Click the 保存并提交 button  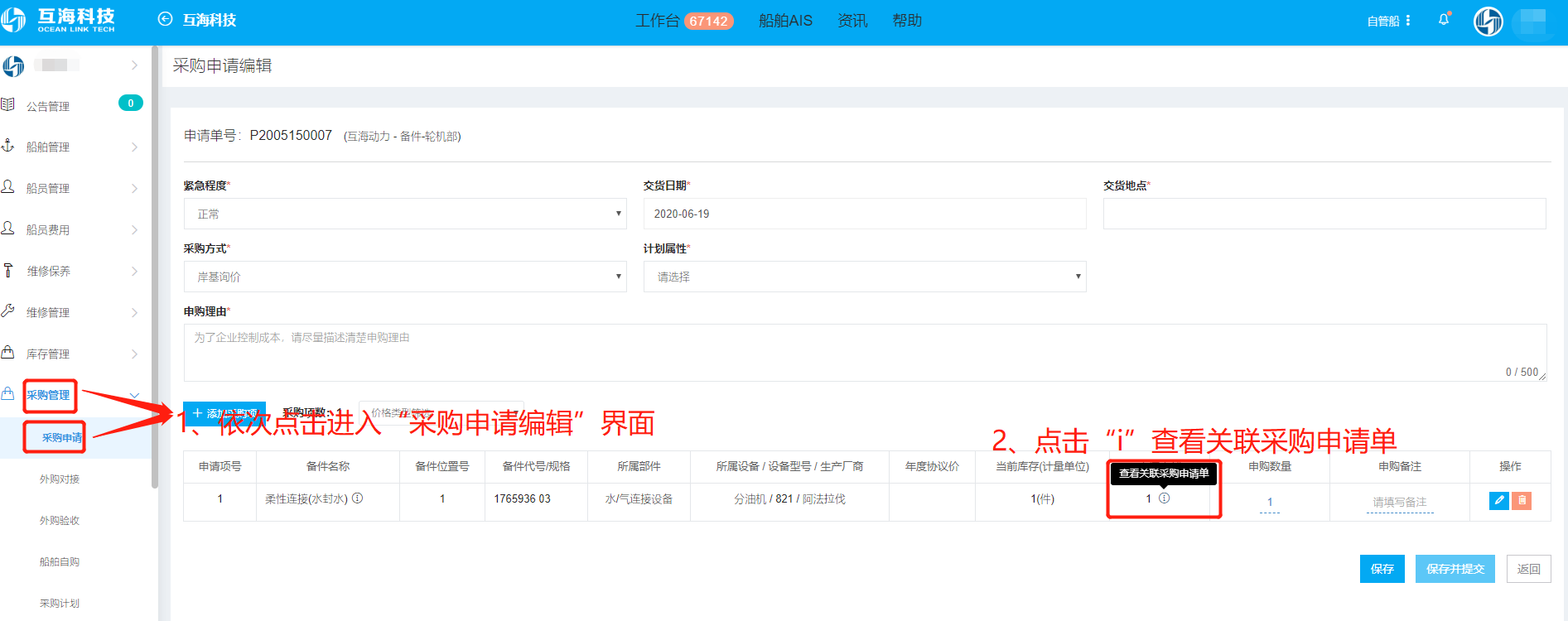click(x=1455, y=569)
